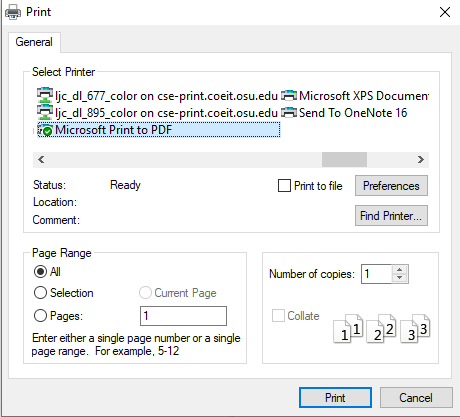Click left arrow of printer list scrollbar
The height and width of the screenshot is (417, 460).
41,160
